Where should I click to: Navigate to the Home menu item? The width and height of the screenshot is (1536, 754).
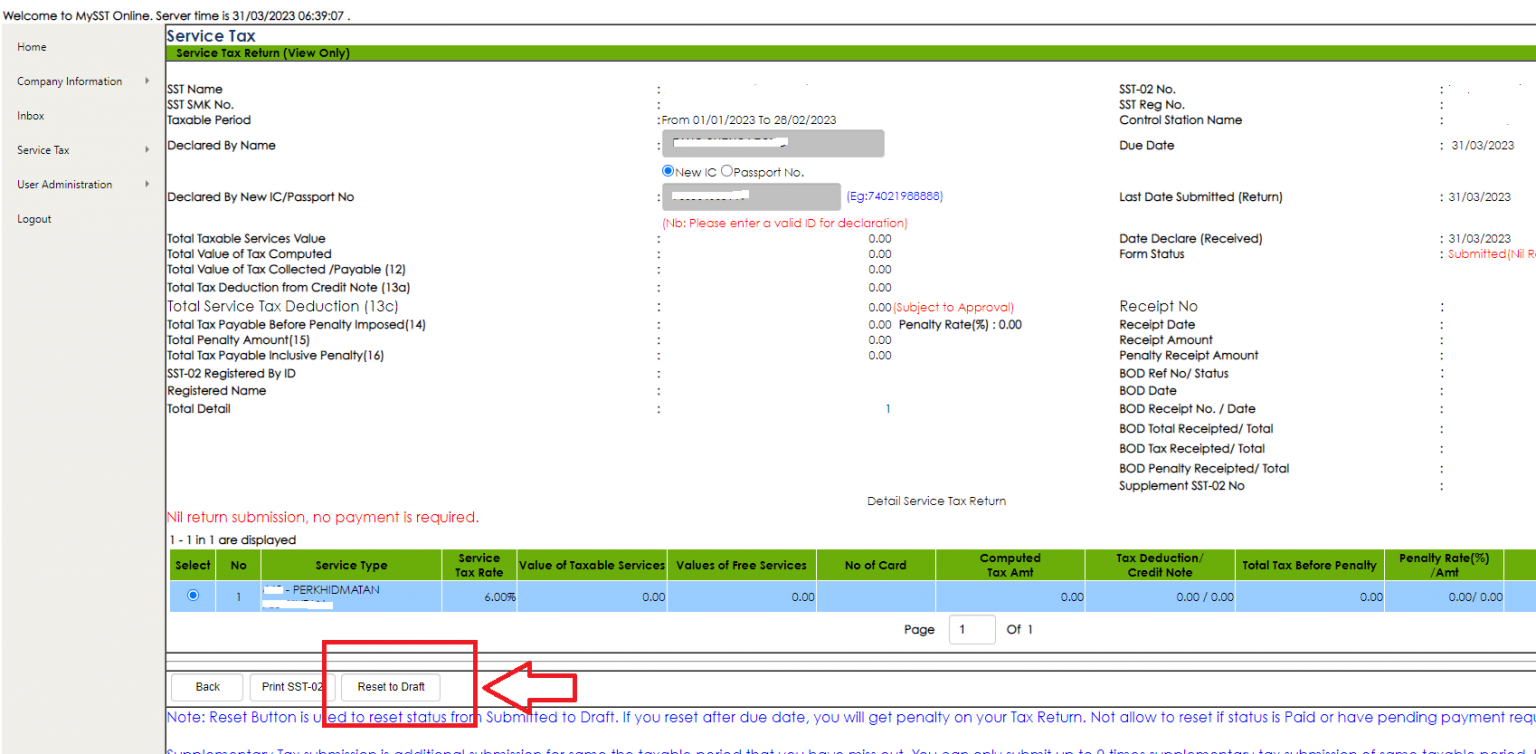tap(31, 46)
